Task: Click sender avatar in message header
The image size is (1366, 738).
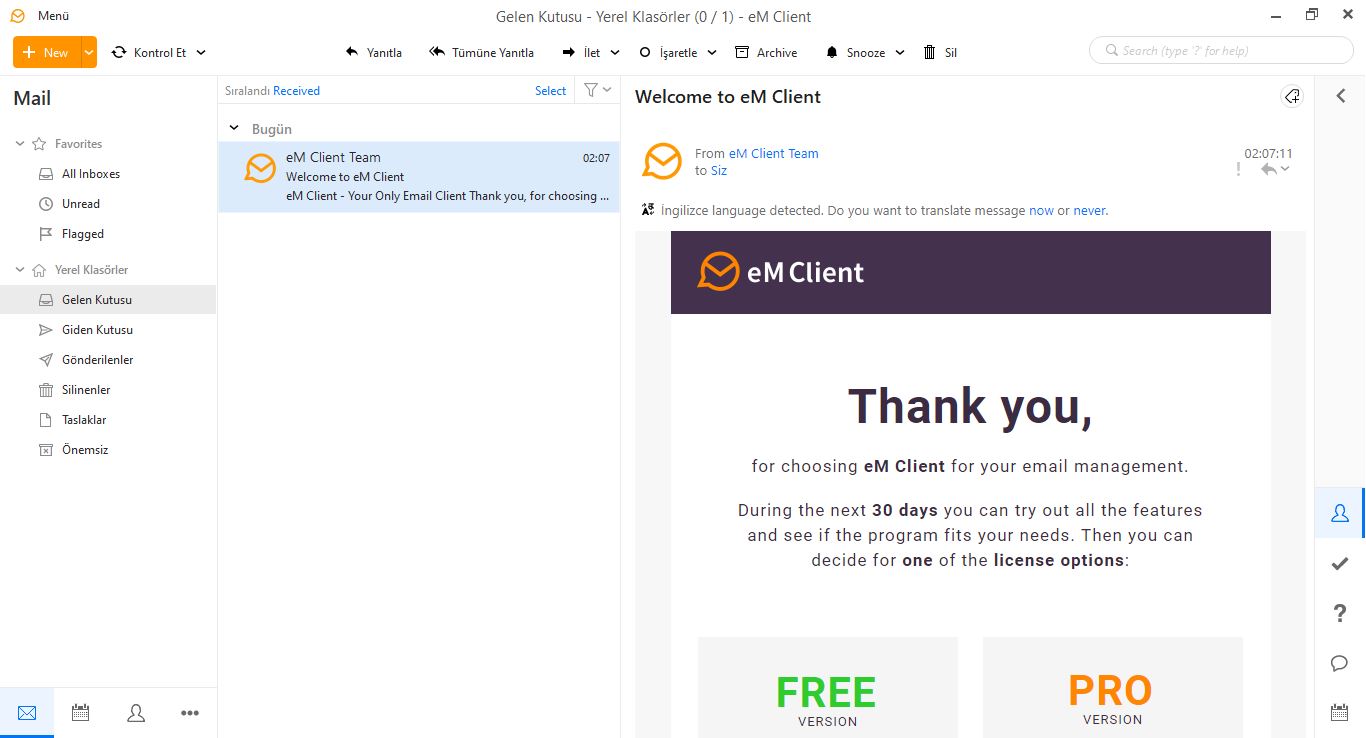Action: pyautogui.click(x=662, y=161)
